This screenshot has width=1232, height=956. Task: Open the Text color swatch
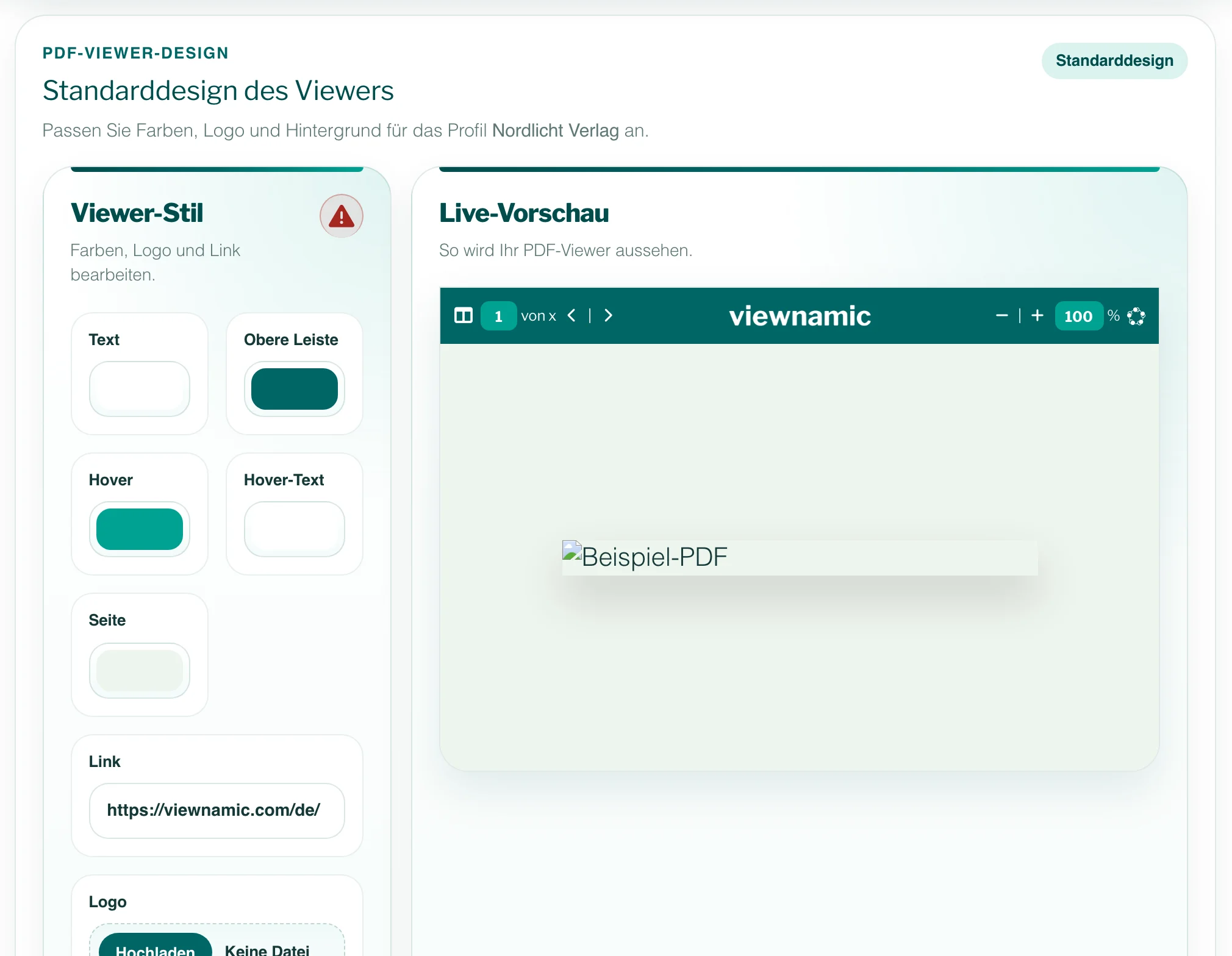click(140, 389)
